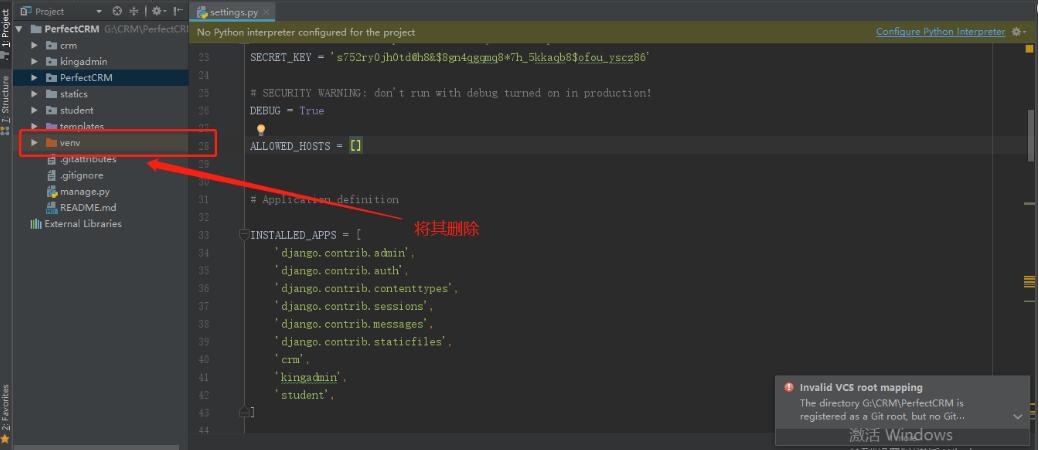Expand the Invalid VCS root notification chevron
The height and width of the screenshot is (450, 1039).
point(1018,417)
